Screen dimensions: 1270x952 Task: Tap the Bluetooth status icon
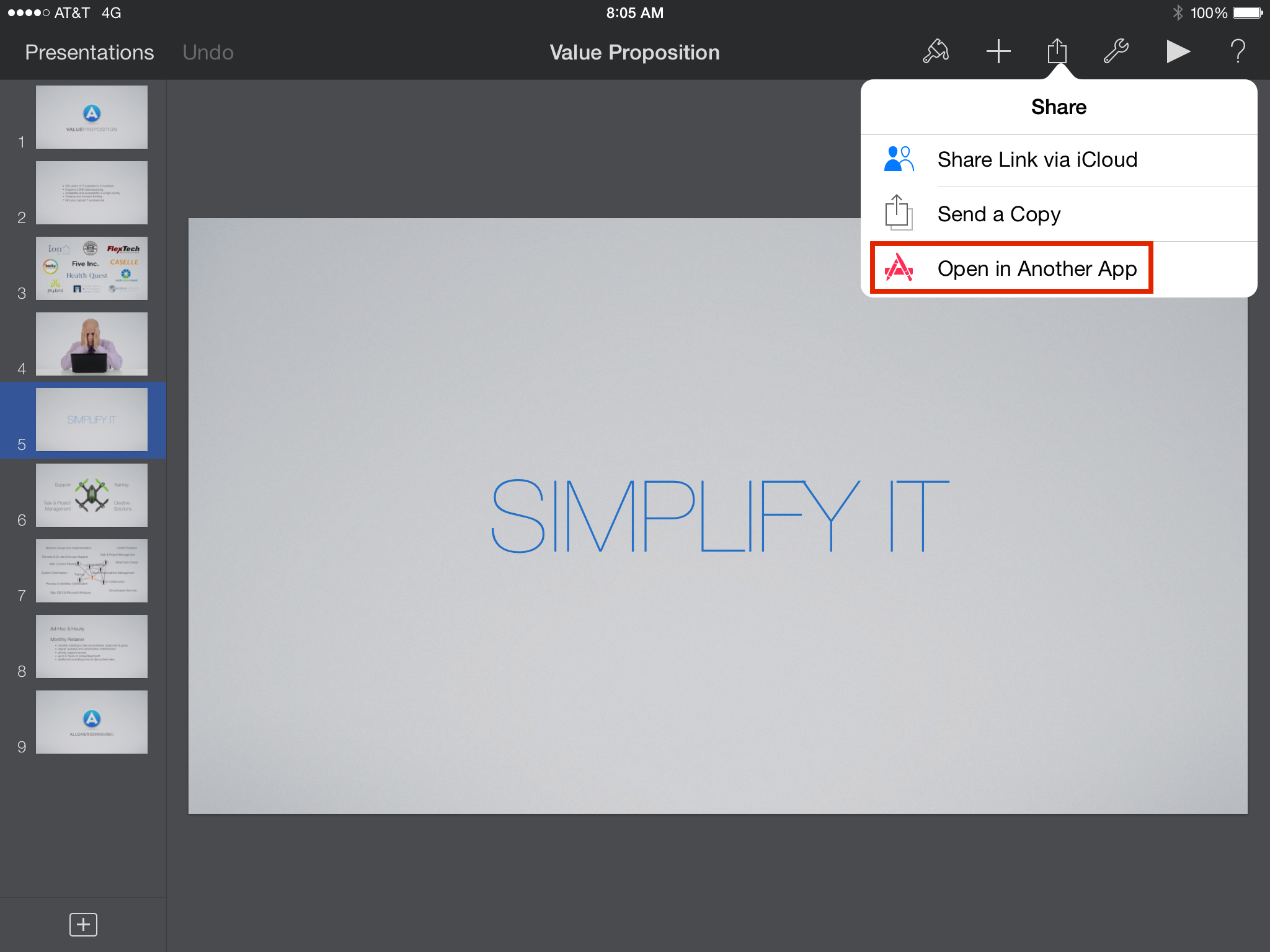tap(1178, 12)
